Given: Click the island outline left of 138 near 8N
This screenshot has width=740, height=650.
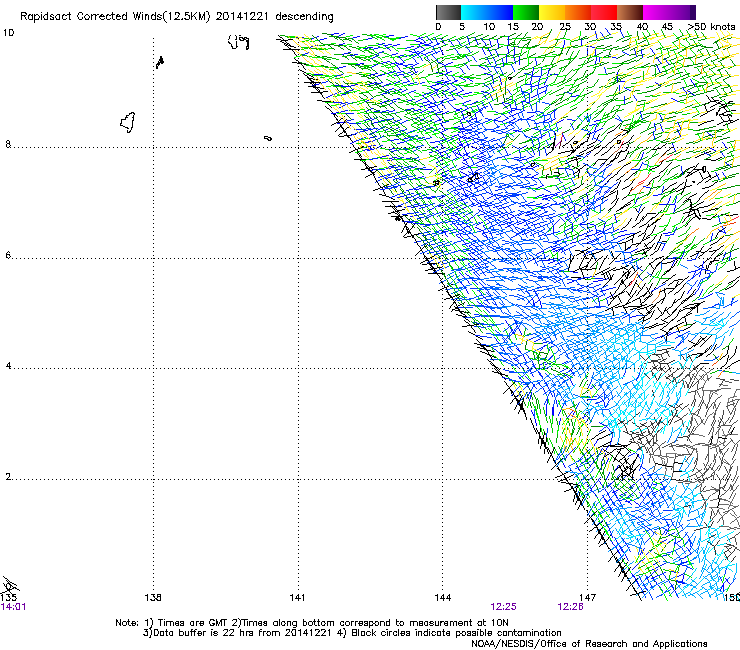Looking at the screenshot, I should tap(128, 122).
